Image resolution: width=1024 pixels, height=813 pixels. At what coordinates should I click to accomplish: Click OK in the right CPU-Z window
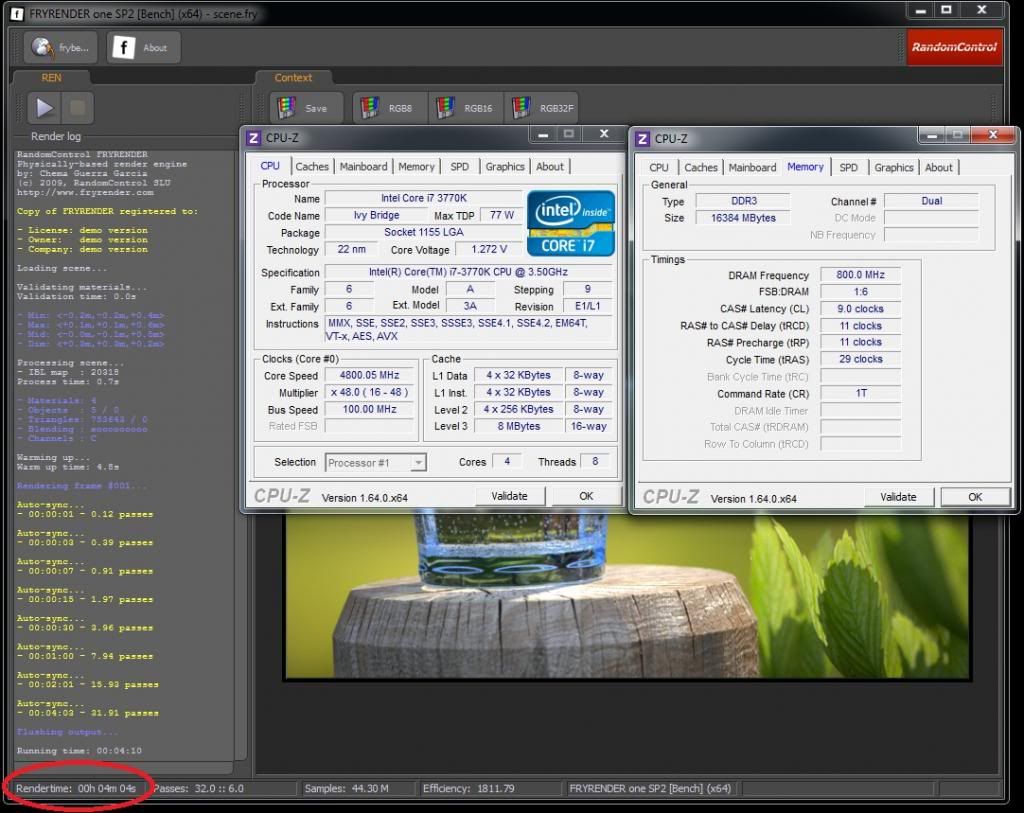[974, 497]
